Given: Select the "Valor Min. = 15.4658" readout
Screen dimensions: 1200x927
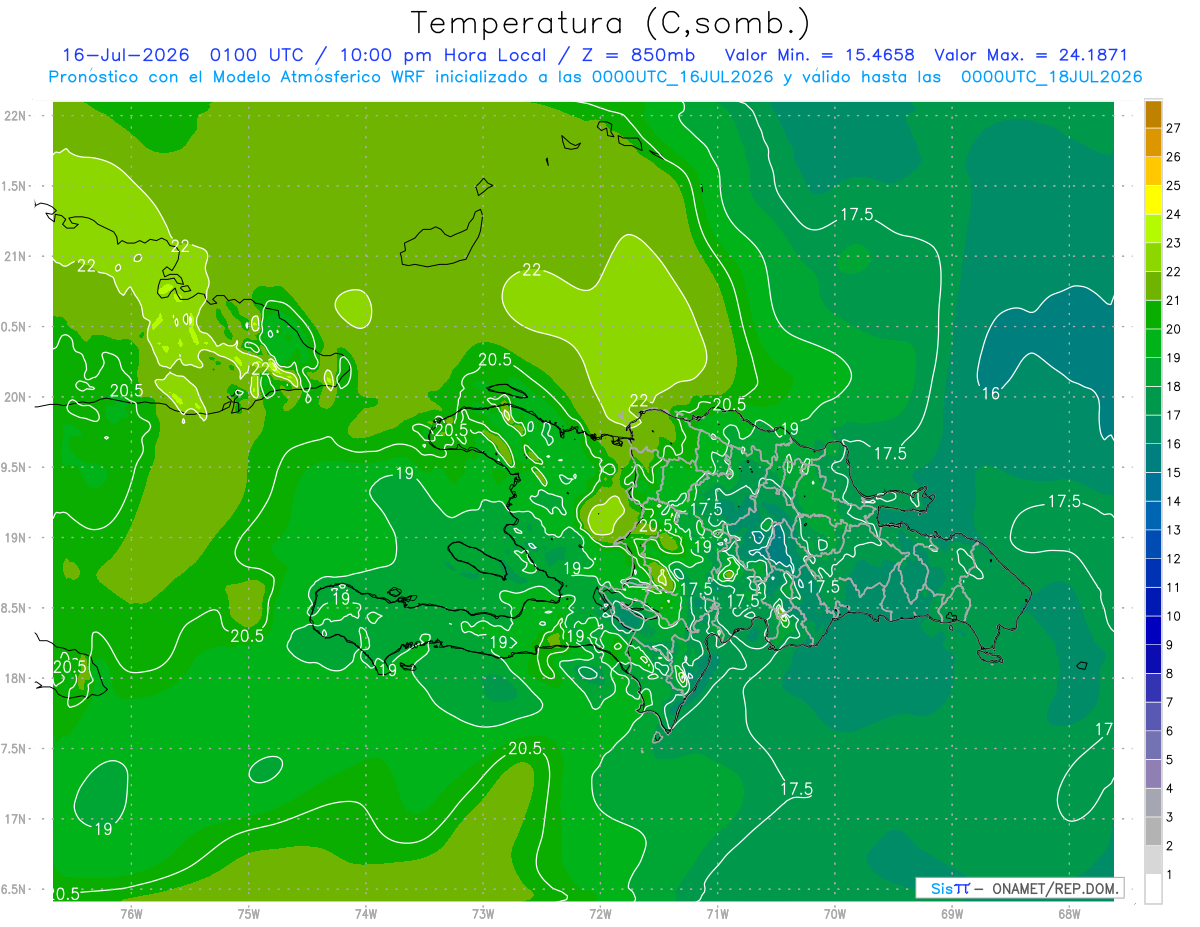Looking at the screenshot, I should tap(819, 55).
